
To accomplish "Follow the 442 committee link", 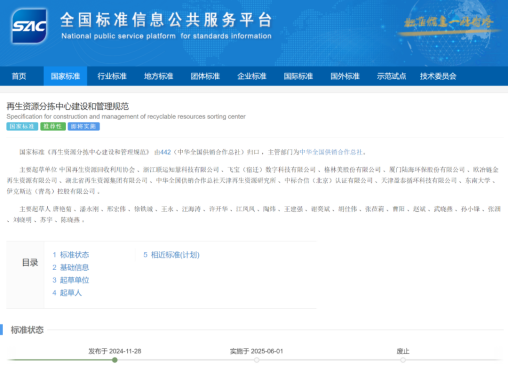I will [x=166, y=152].
